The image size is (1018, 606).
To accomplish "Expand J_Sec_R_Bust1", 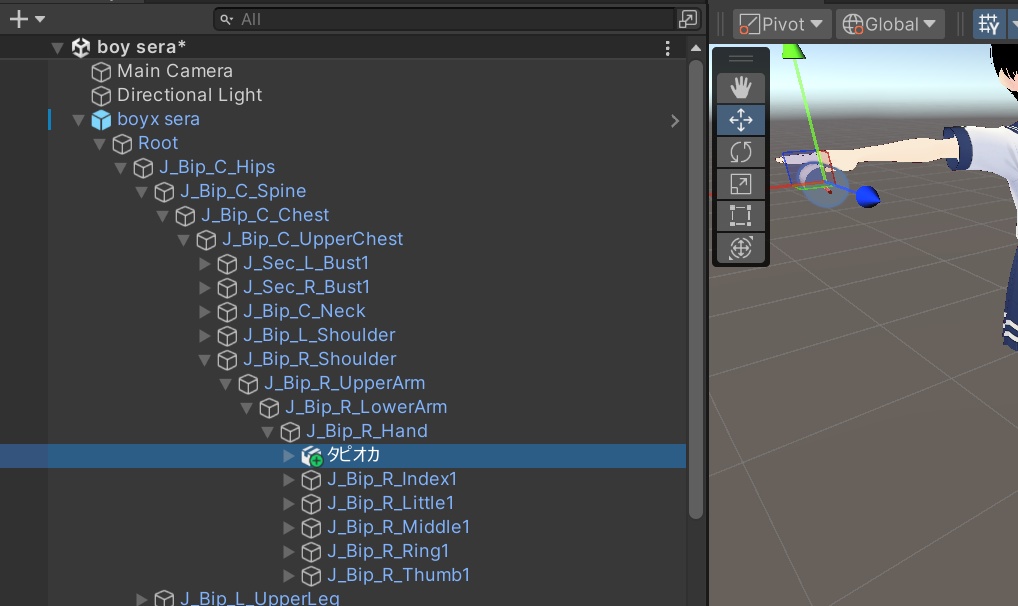I will (x=205, y=288).
